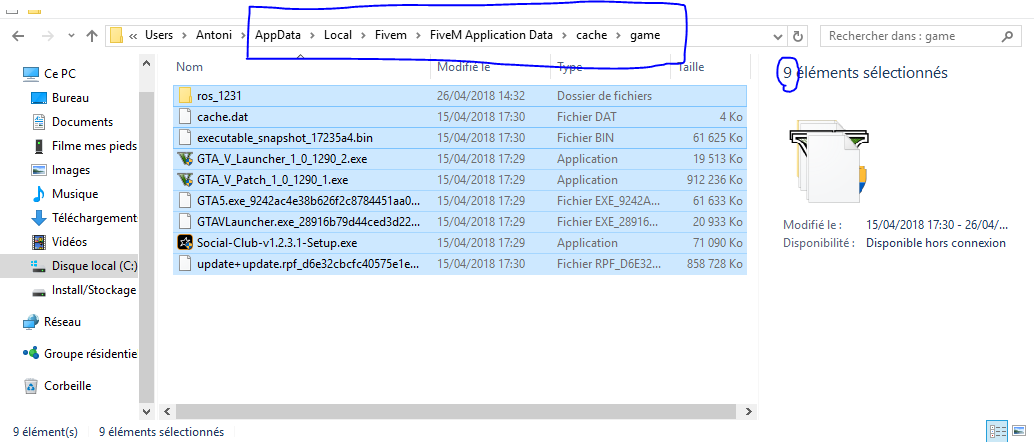Click the folder icon in address bar
Screen dimensions: 1034x442
(117, 36)
